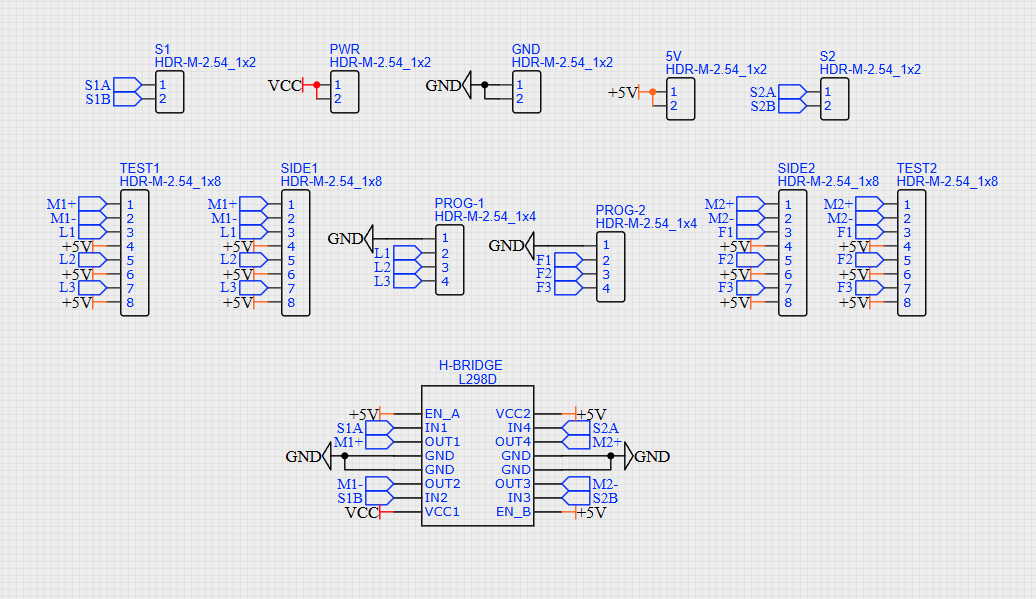Click the OUT1 pin name on L298D

pos(442,442)
